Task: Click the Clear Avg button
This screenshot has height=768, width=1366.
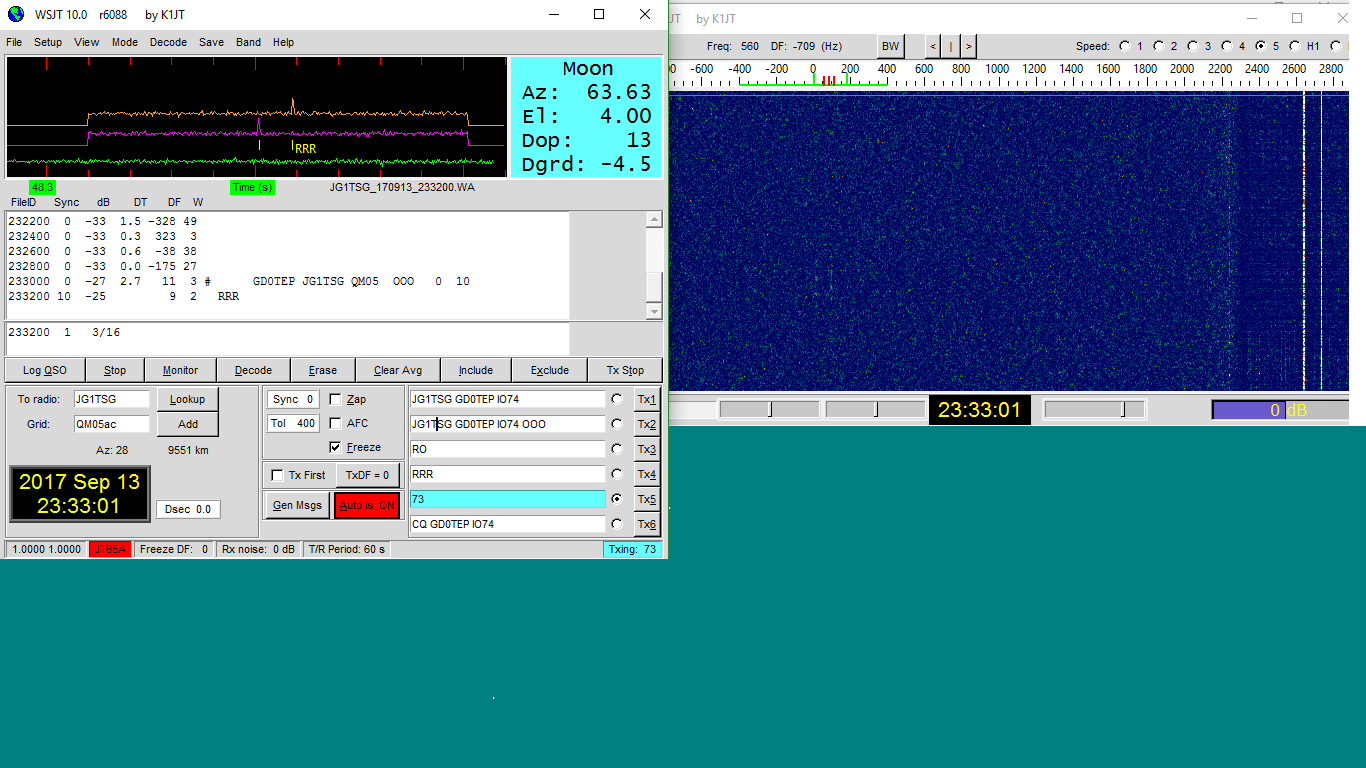Action: 398,370
